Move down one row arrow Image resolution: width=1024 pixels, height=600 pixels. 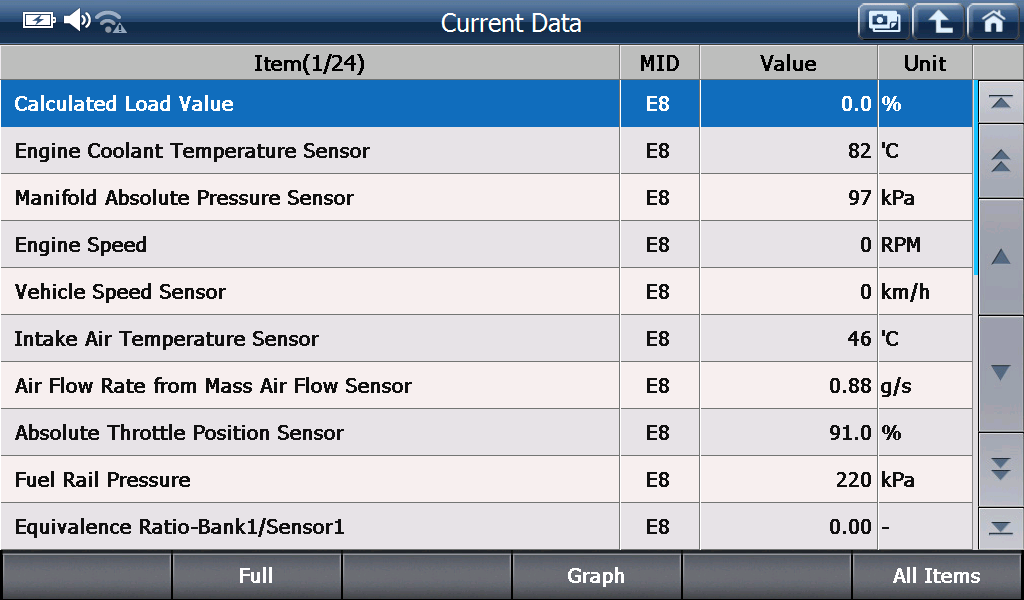click(1000, 373)
